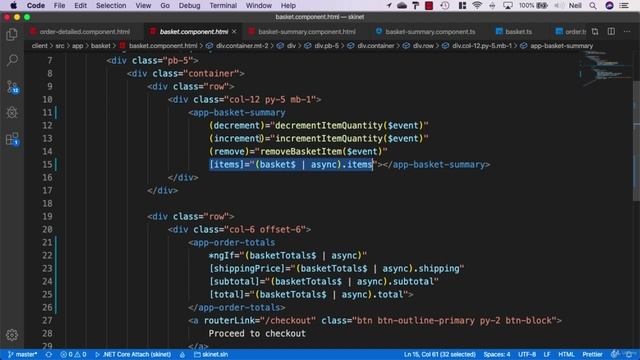Open the Manage gear icon
The width and height of the screenshot is (640, 360).
coord(12,335)
